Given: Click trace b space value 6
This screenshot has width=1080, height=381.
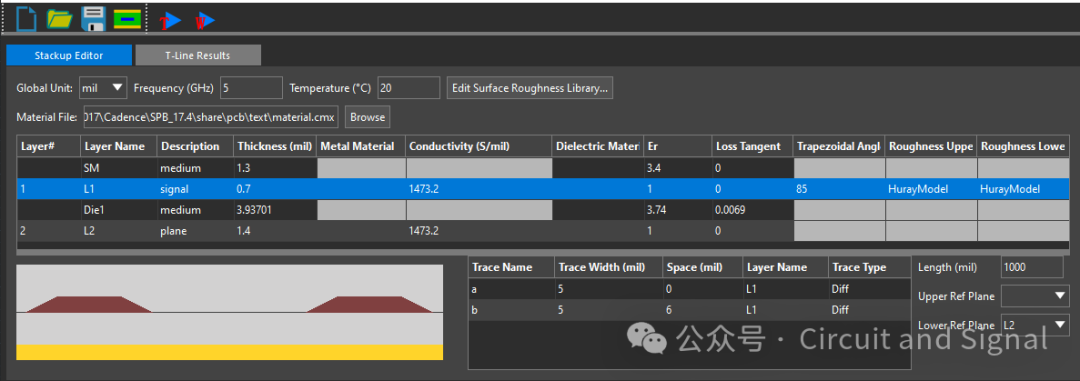Looking at the screenshot, I should [x=703, y=310].
